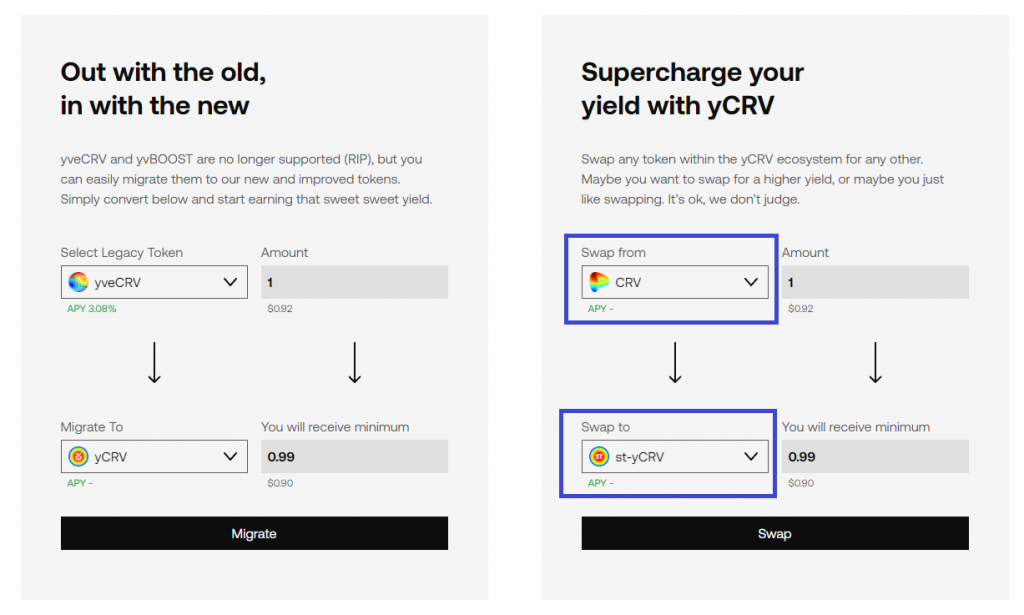Open the Swap to st-yCRV dropdown
Image resolution: width=1024 pixels, height=615 pixels.
675,456
